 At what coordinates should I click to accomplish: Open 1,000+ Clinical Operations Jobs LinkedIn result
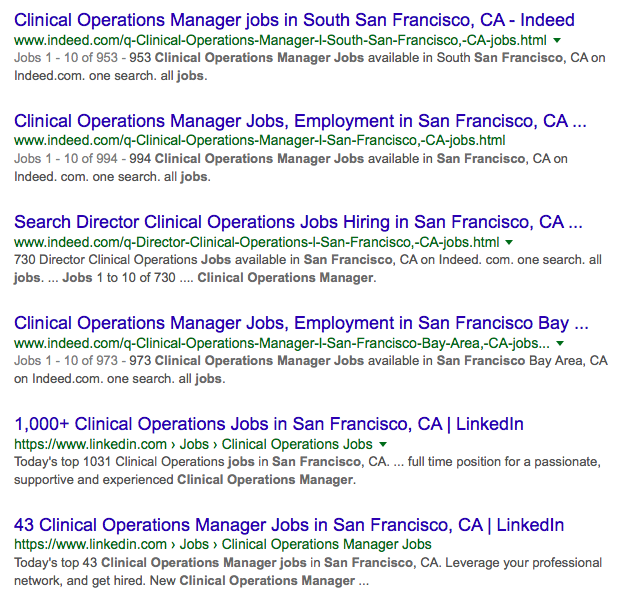click(269, 424)
